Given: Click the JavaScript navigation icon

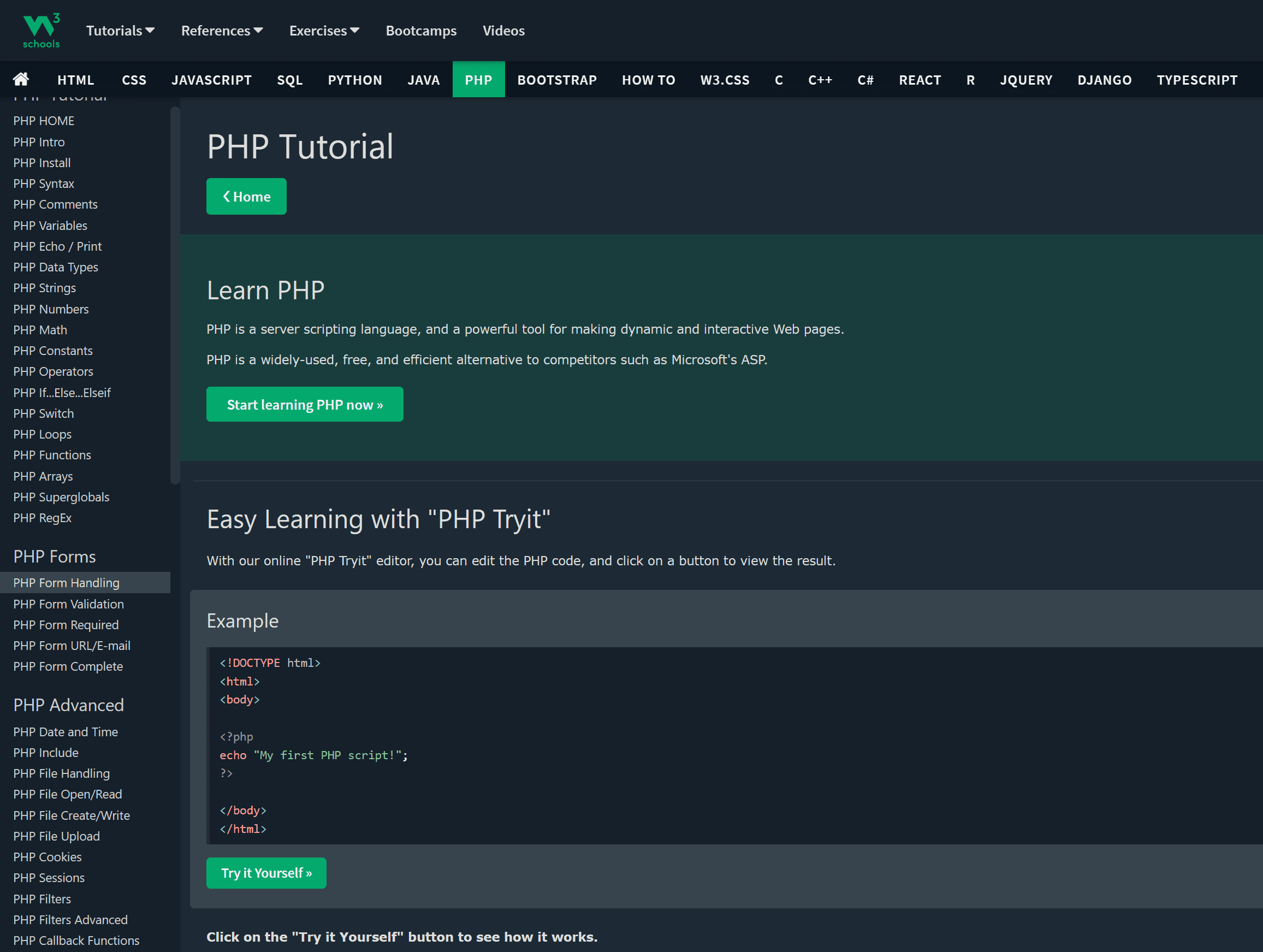Looking at the screenshot, I should tap(212, 78).
